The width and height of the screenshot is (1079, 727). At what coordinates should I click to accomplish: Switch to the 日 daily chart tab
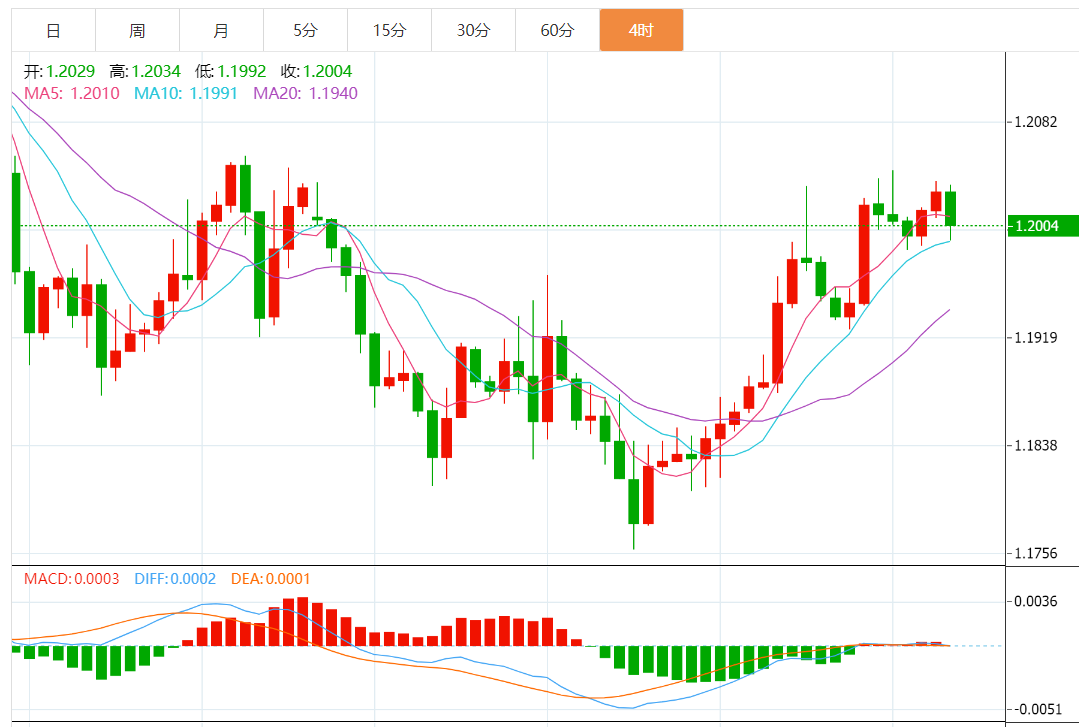pos(54,30)
